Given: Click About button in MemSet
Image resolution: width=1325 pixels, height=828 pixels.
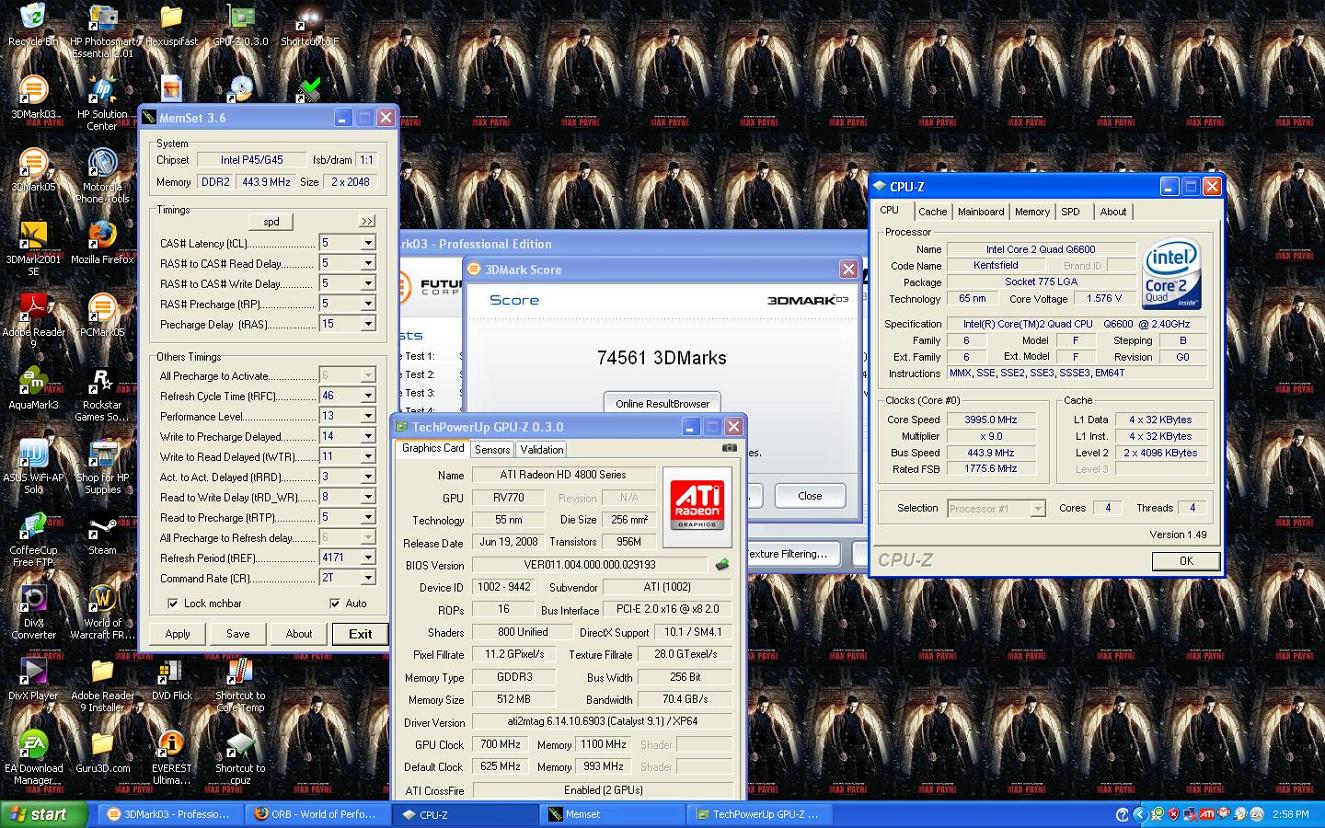Looking at the screenshot, I should (x=299, y=634).
